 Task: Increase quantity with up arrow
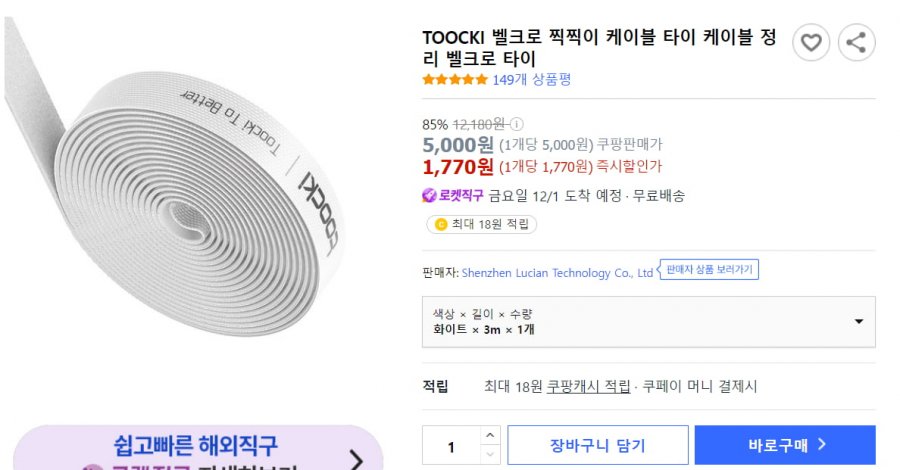coord(489,435)
